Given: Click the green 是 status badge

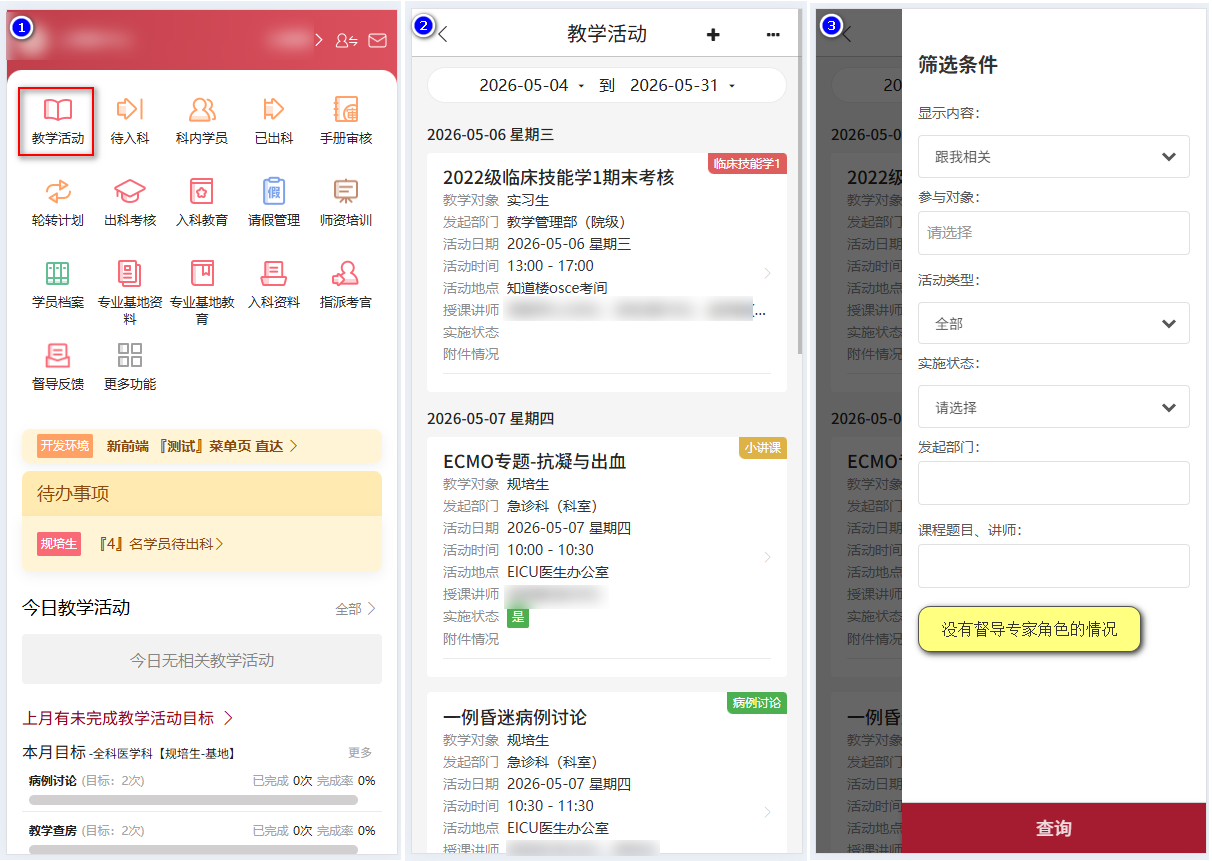Looking at the screenshot, I should 518,617.
